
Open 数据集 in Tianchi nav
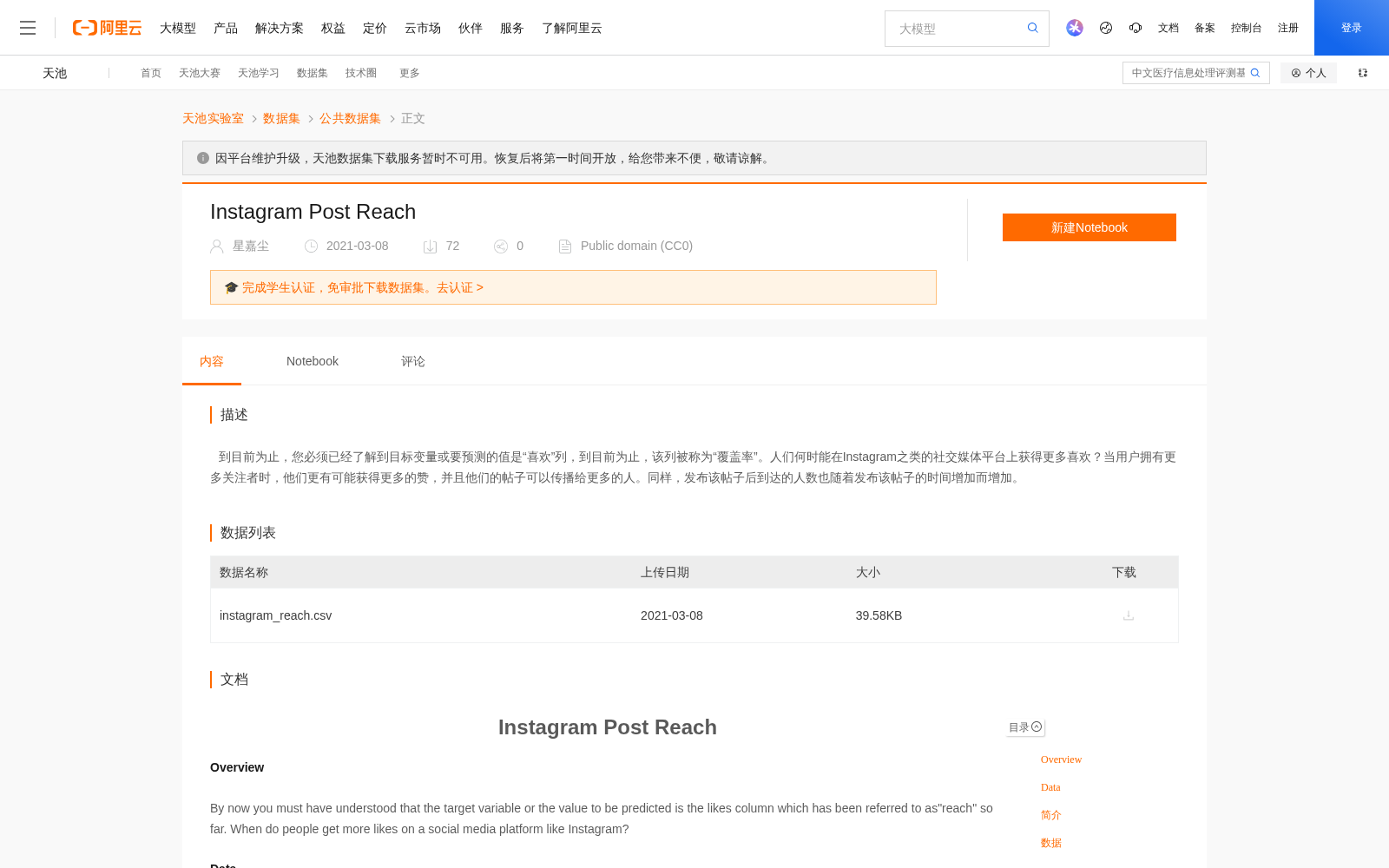point(313,73)
